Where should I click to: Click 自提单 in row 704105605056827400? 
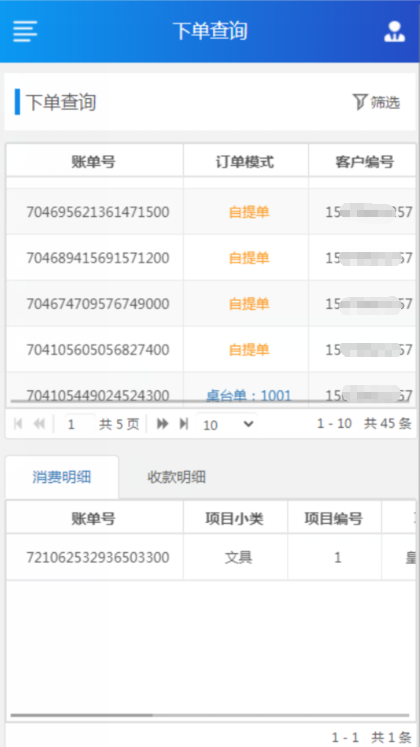(x=249, y=350)
